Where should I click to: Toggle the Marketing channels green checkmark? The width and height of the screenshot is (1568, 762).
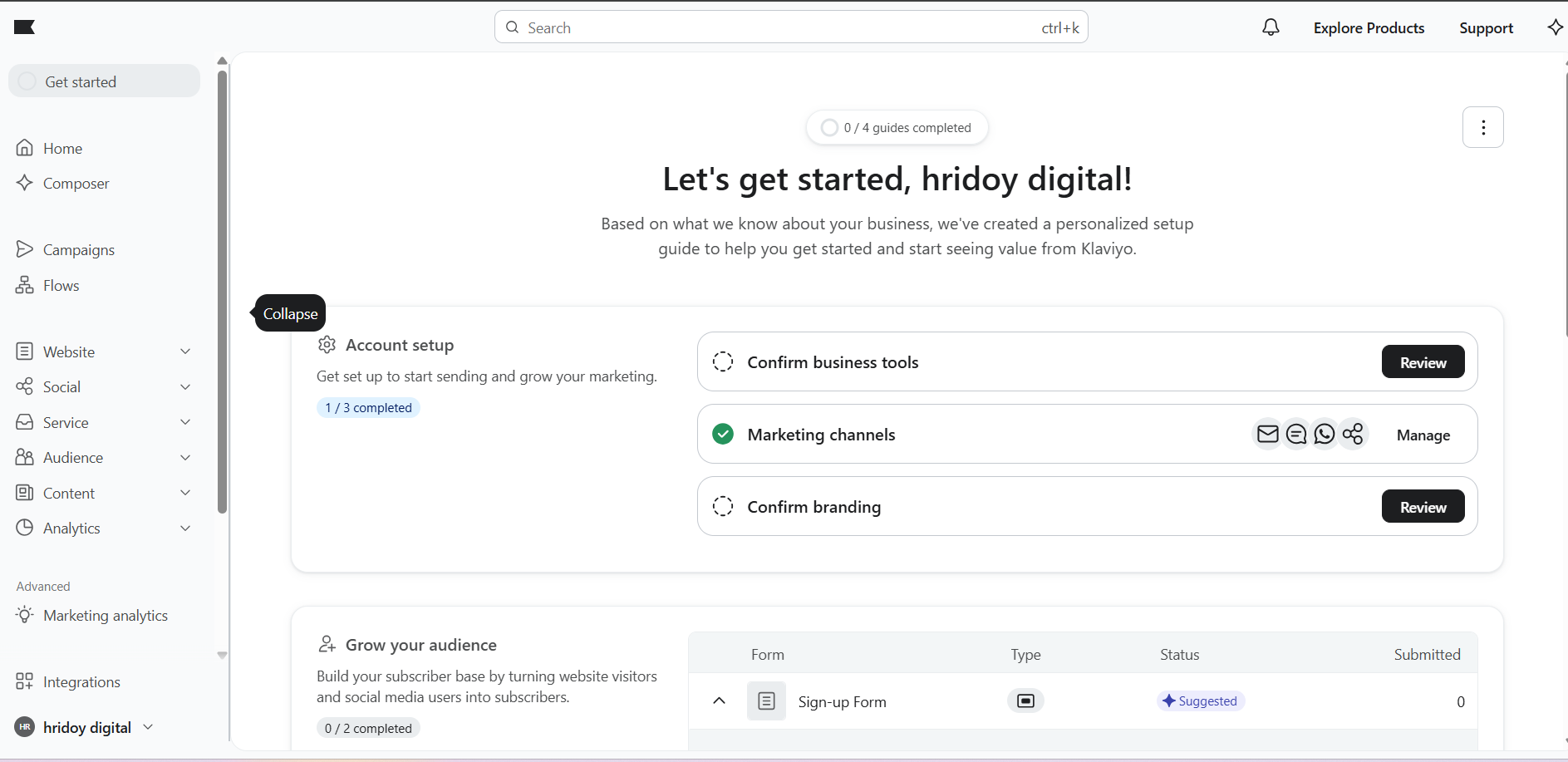[x=723, y=434]
